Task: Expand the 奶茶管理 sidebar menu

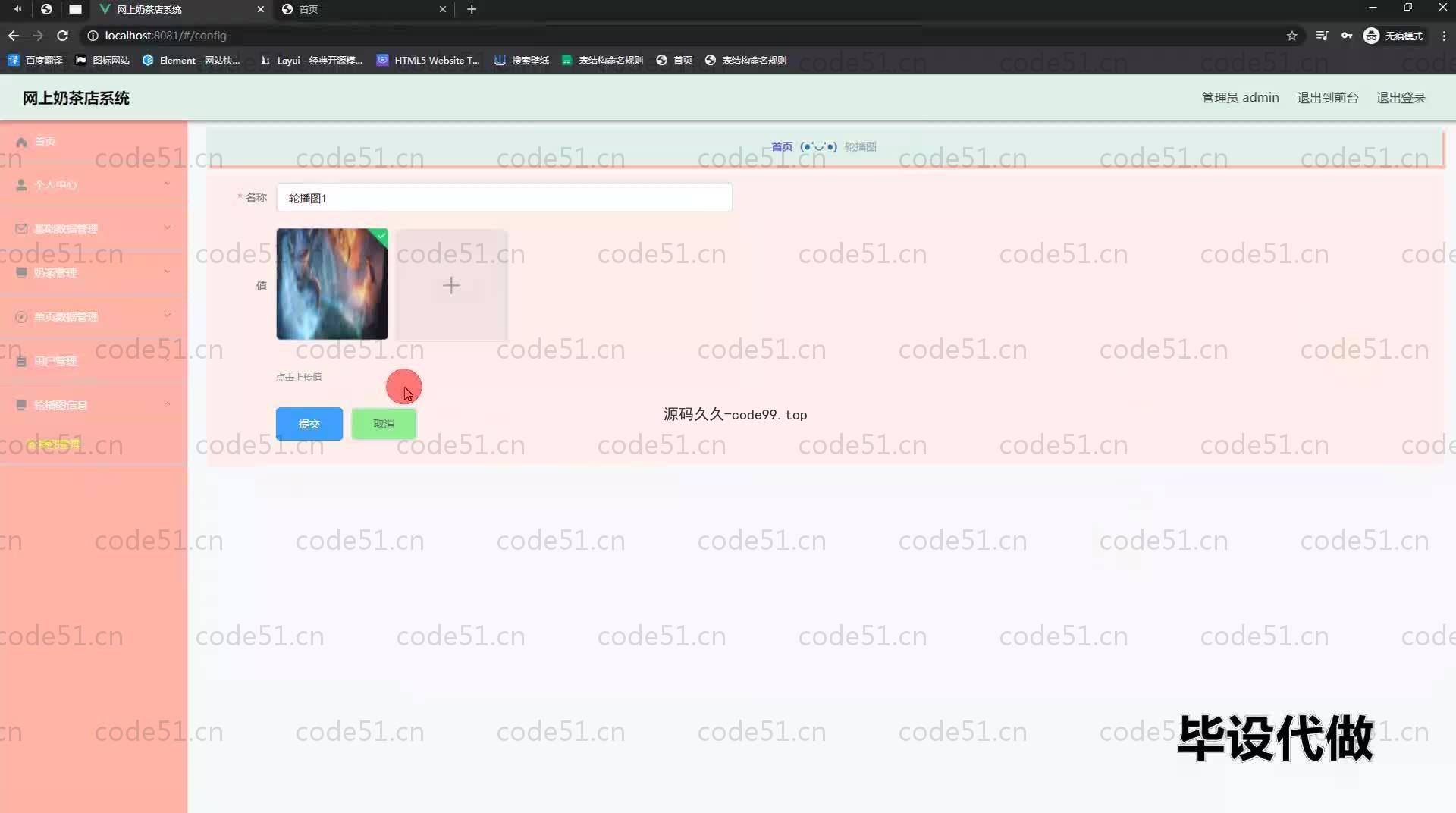Action: tap(93, 273)
